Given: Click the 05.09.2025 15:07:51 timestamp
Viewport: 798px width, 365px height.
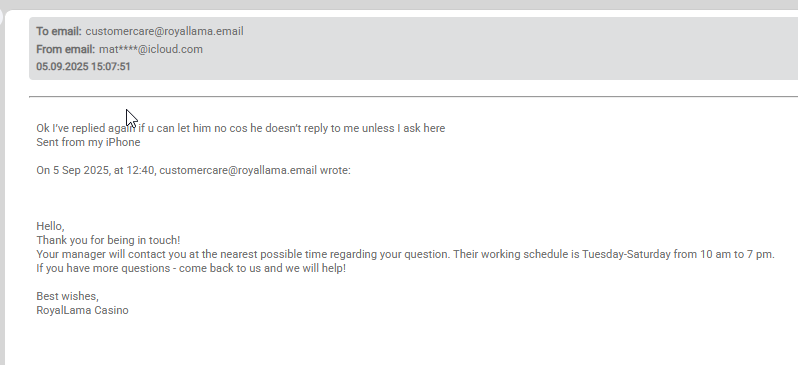Looking at the screenshot, I should 83,67.
